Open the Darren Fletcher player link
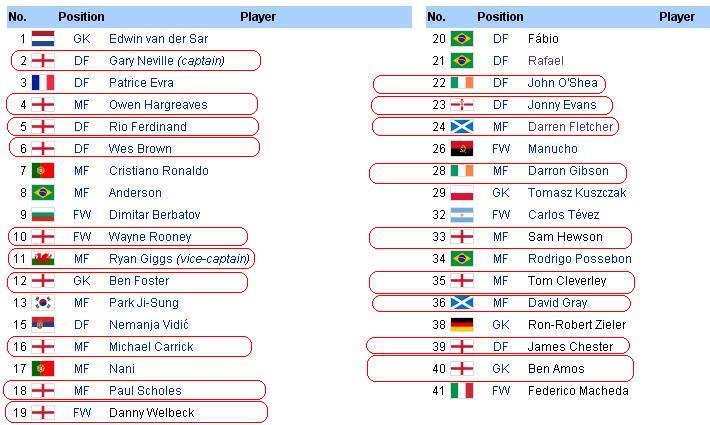The height and width of the screenshot is (425, 710). pyautogui.click(x=570, y=127)
